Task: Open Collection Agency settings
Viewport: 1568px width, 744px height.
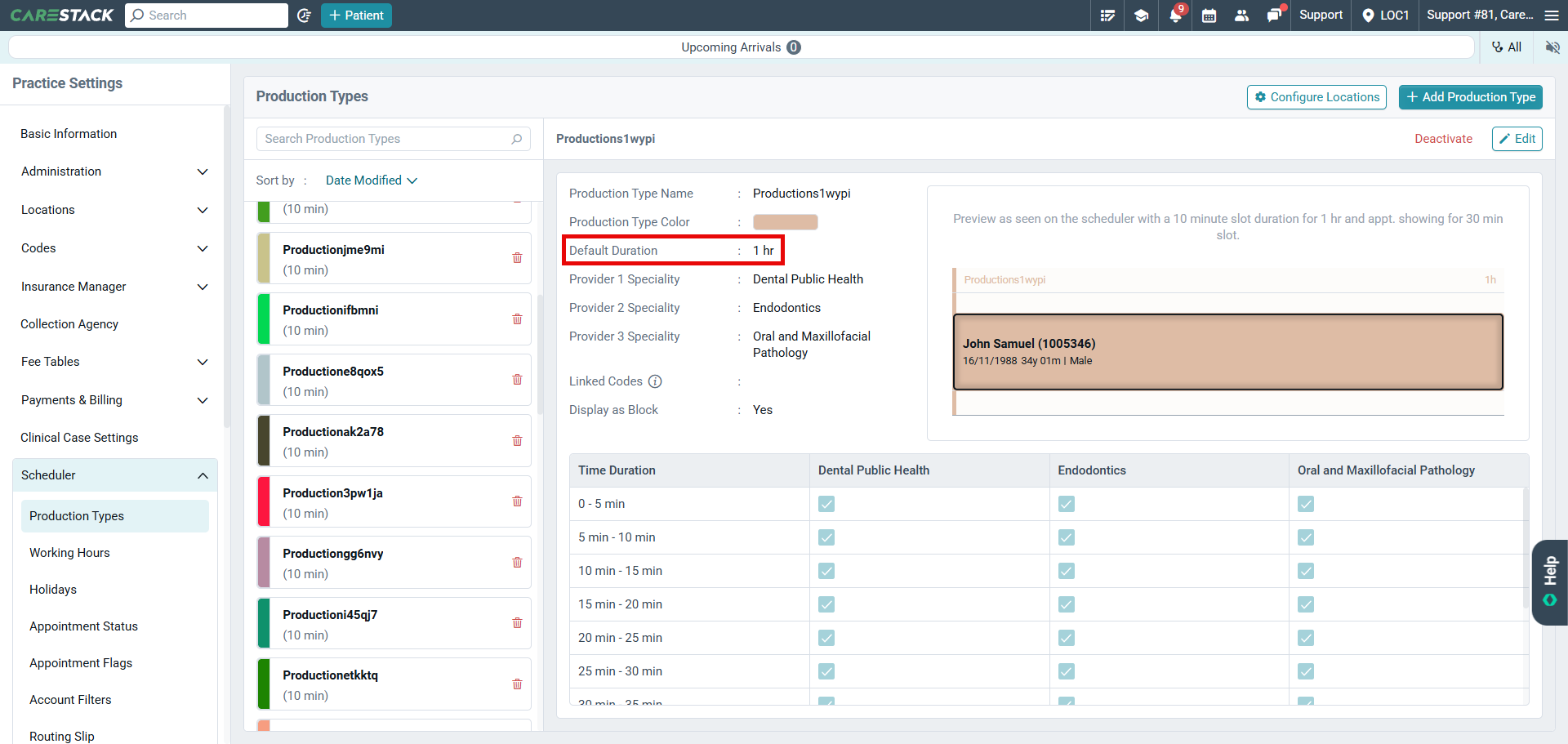Action: pos(69,324)
